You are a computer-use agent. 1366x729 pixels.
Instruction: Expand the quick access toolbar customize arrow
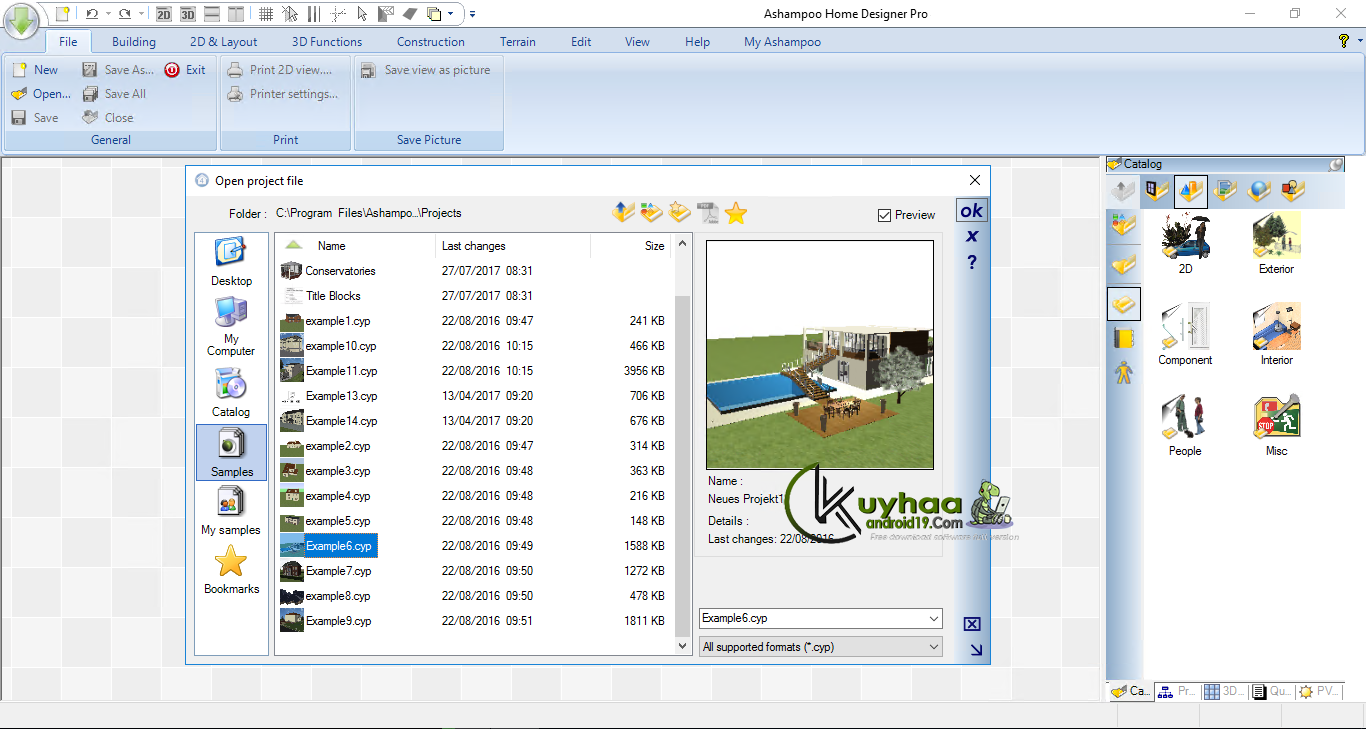point(472,14)
